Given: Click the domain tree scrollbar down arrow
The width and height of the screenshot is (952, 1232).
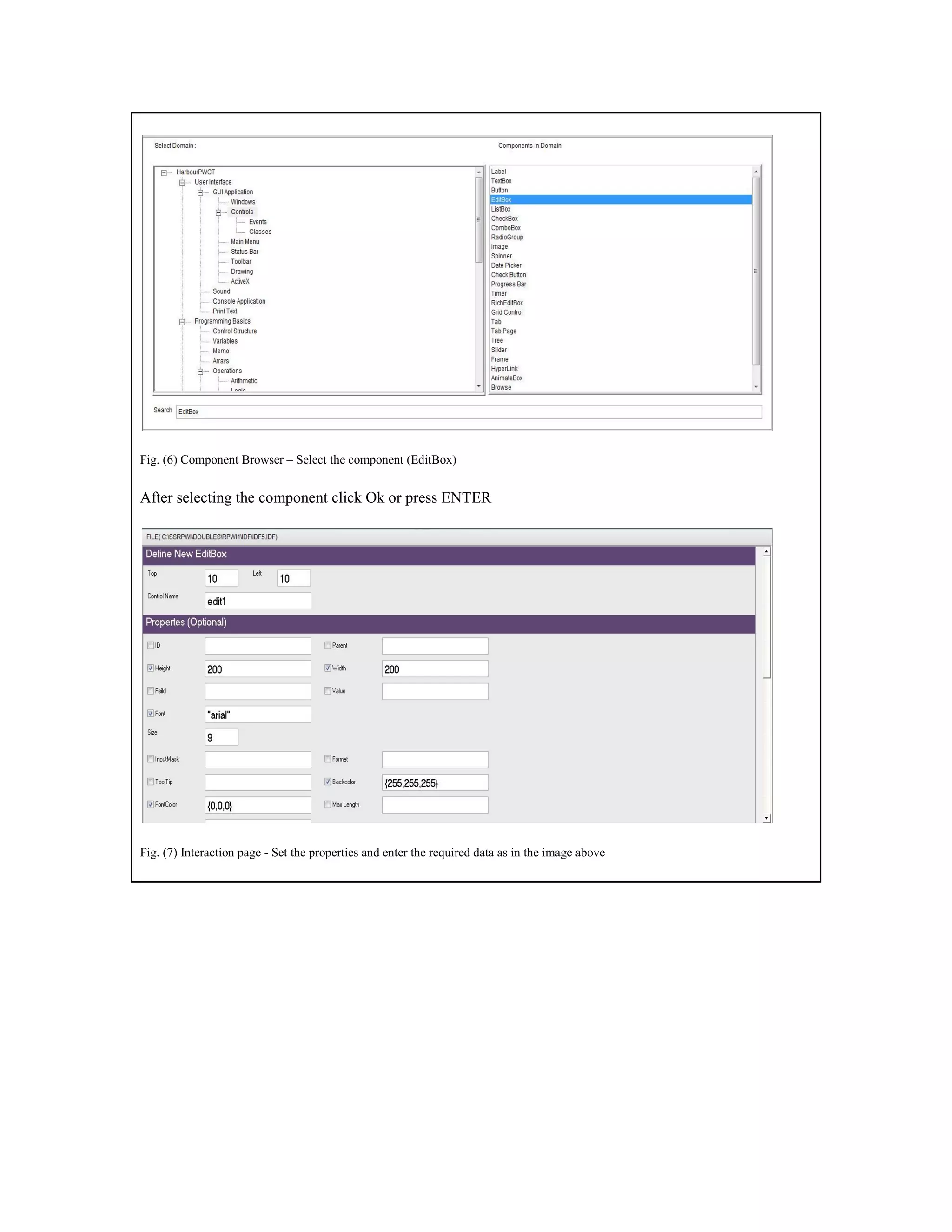Looking at the screenshot, I should (479, 386).
